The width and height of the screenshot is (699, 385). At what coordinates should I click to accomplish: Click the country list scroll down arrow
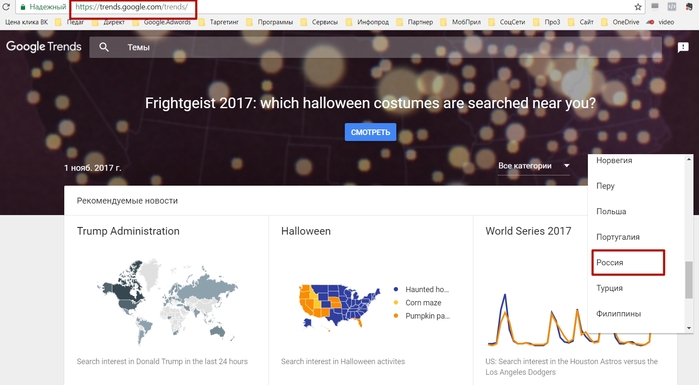click(x=689, y=328)
